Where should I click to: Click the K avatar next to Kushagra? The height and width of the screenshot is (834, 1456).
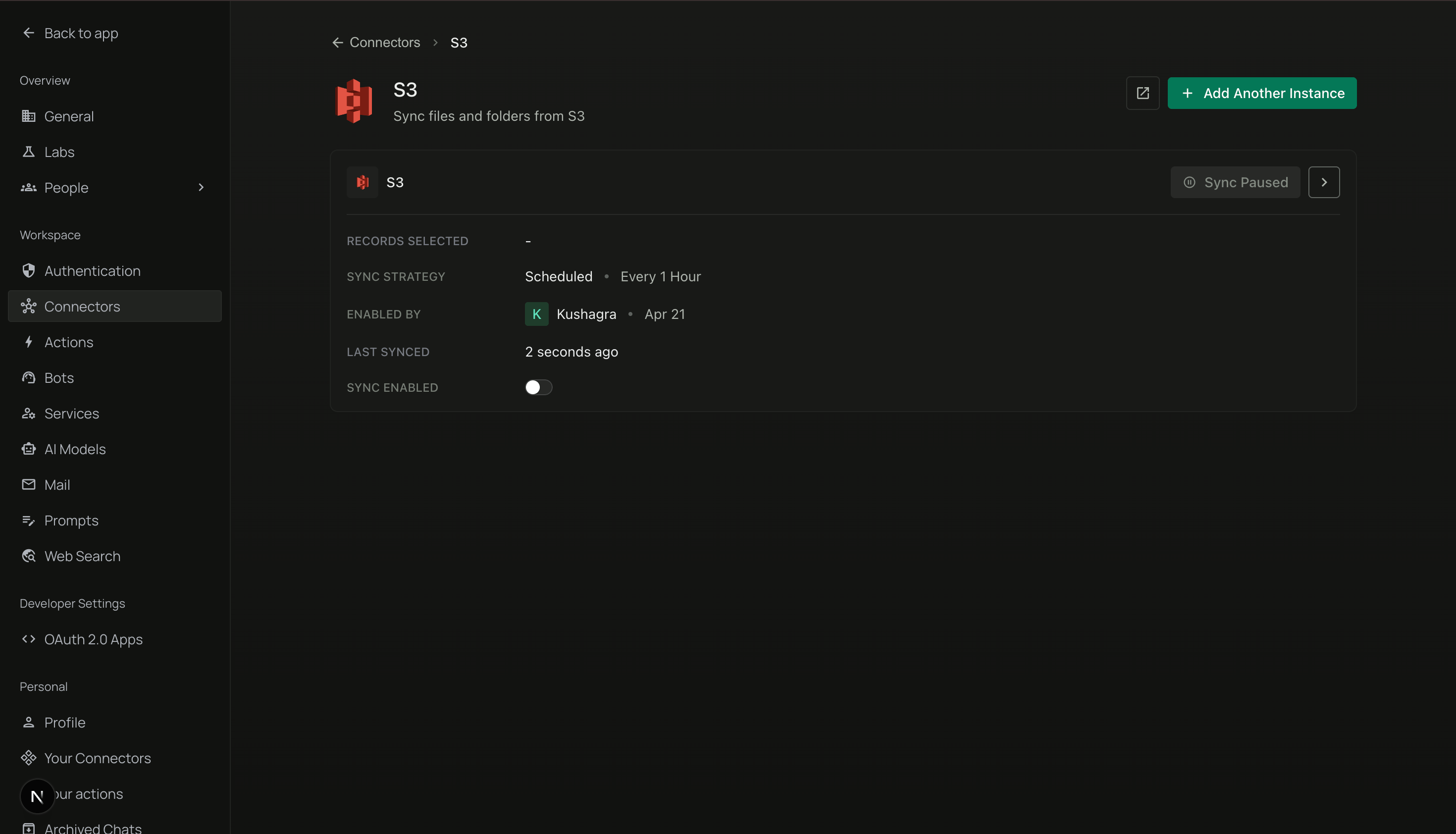coord(537,314)
